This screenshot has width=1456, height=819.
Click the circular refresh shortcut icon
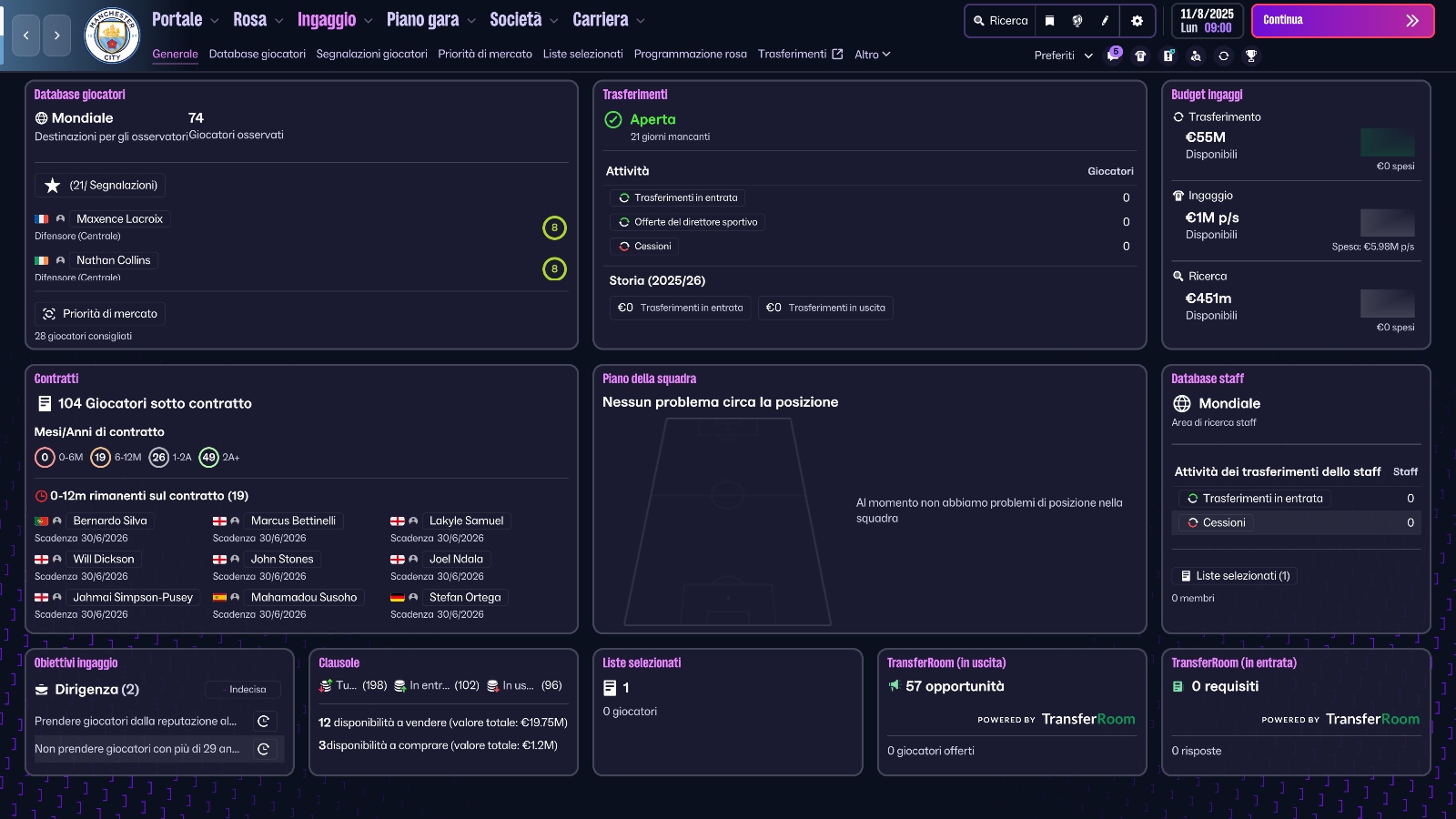[1224, 56]
